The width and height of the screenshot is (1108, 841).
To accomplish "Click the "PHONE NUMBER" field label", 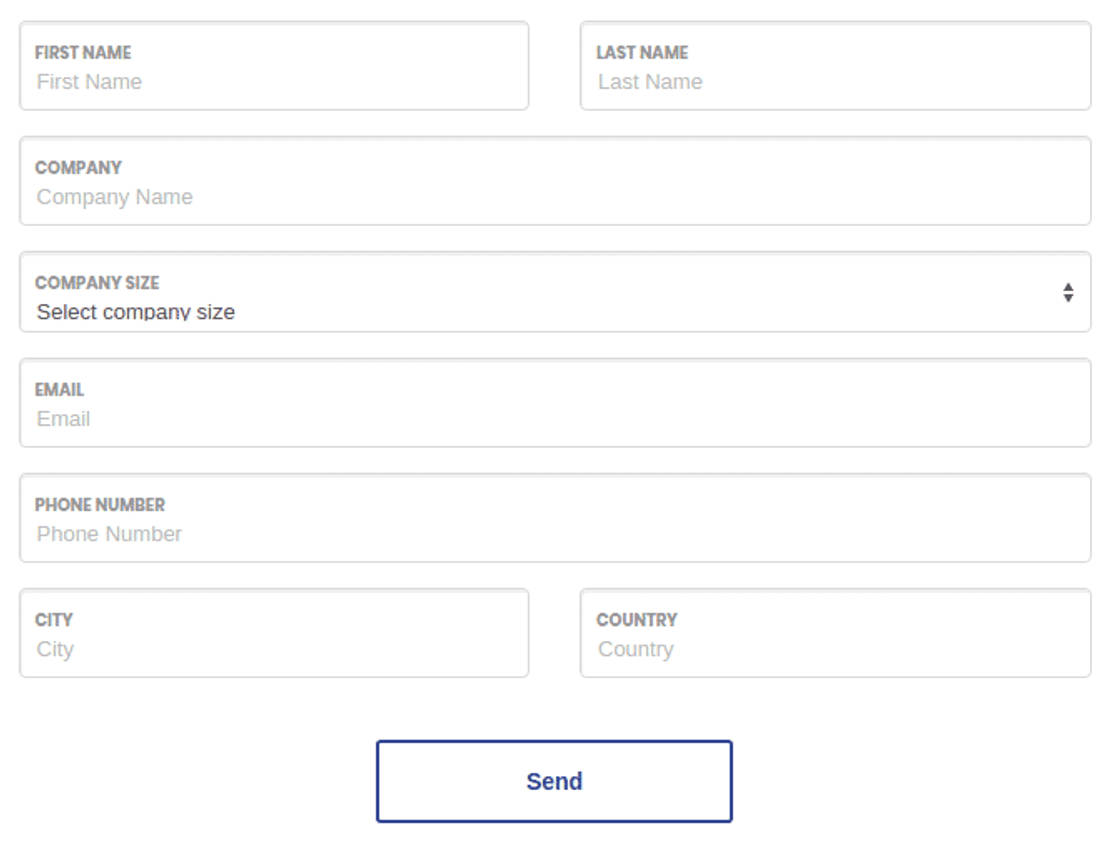I will [x=100, y=505].
